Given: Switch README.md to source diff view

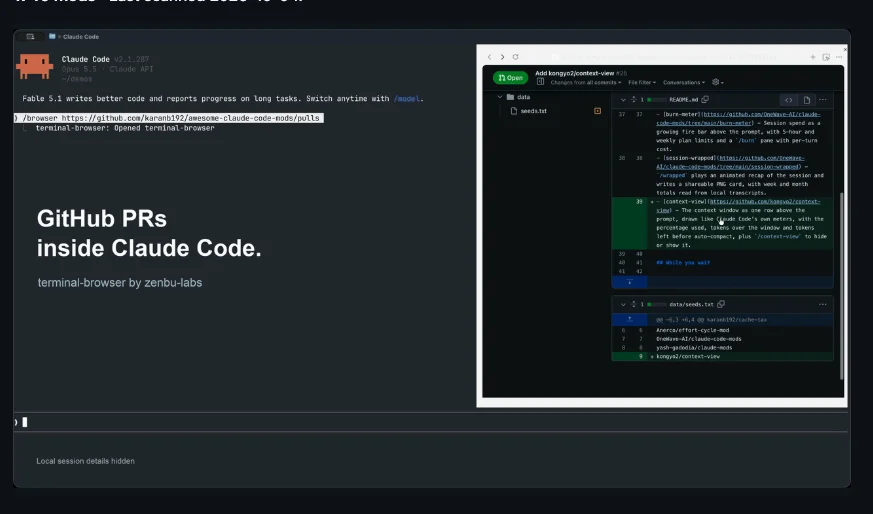Looking at the screenshot, I should coord(788,100).
